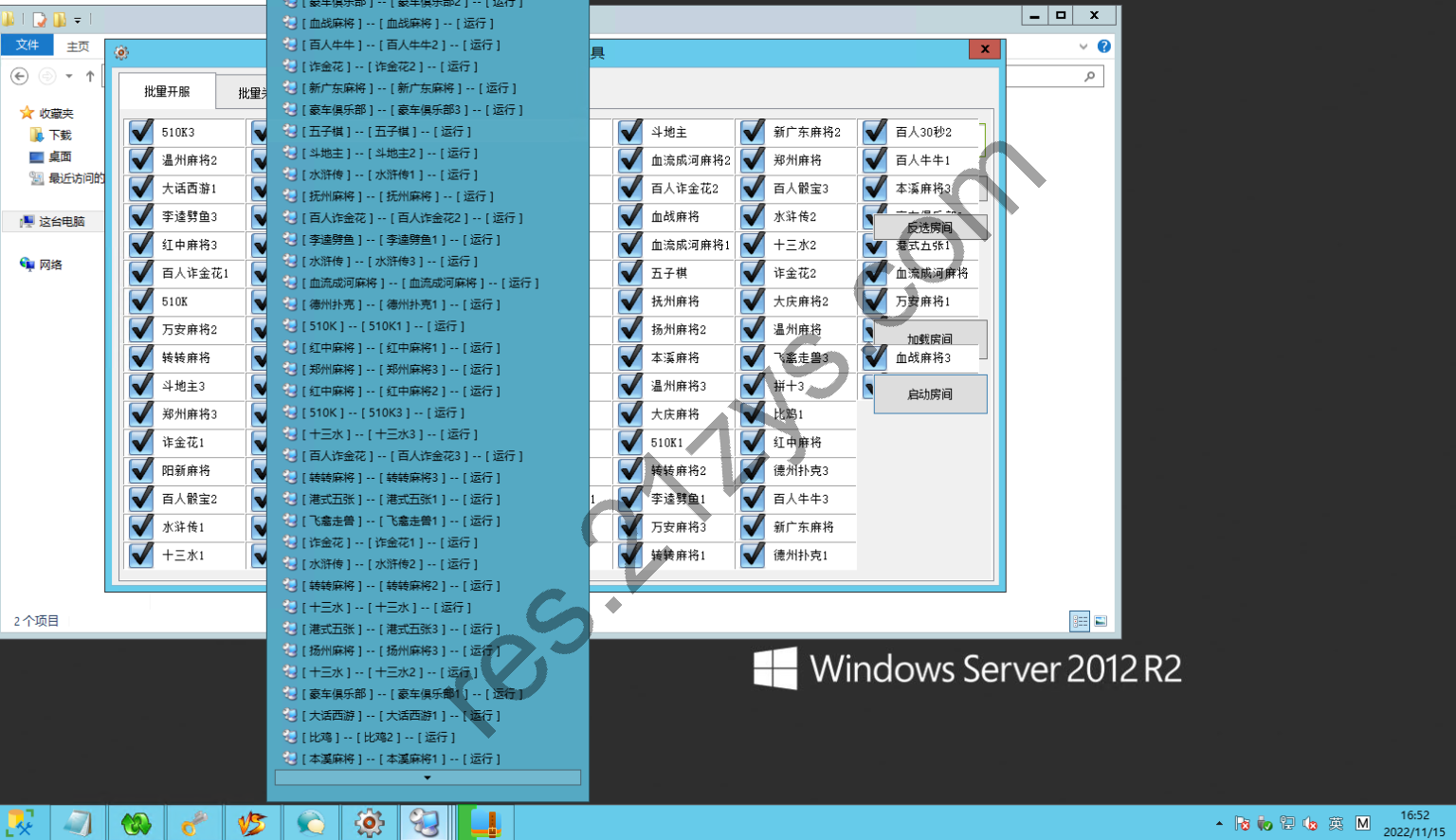Click the muted volume tray icon
The width and height of the screenshot is (1456, 840).
[x=1310, y=823]
